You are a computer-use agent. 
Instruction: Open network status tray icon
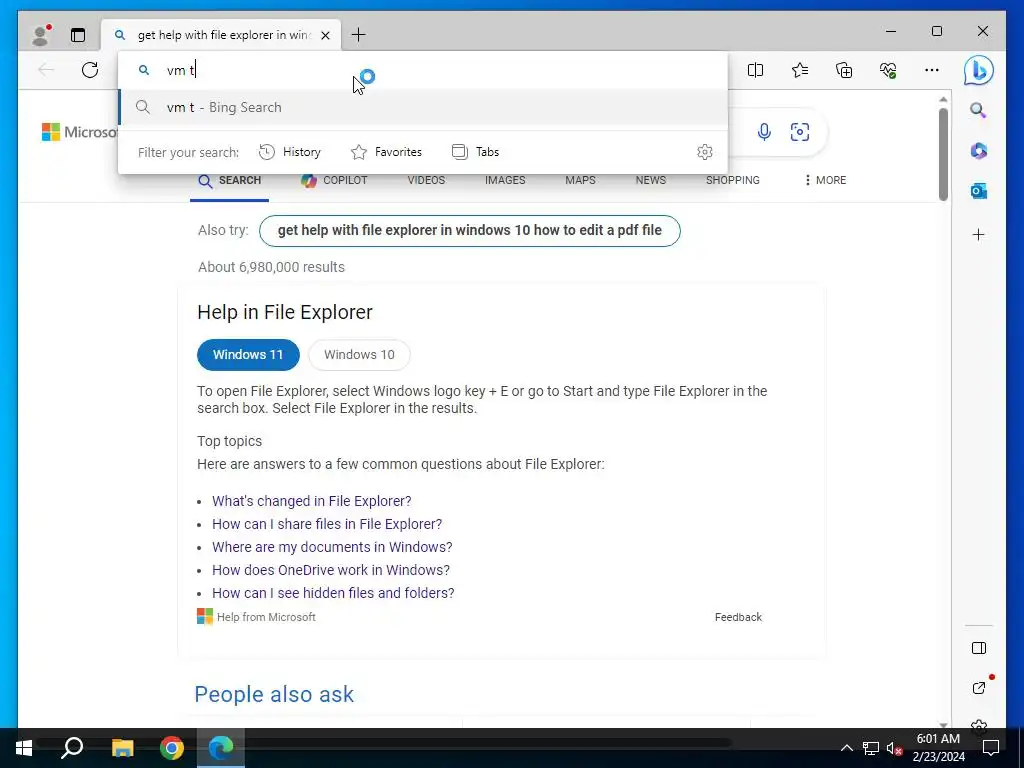[x=871, y=748]
